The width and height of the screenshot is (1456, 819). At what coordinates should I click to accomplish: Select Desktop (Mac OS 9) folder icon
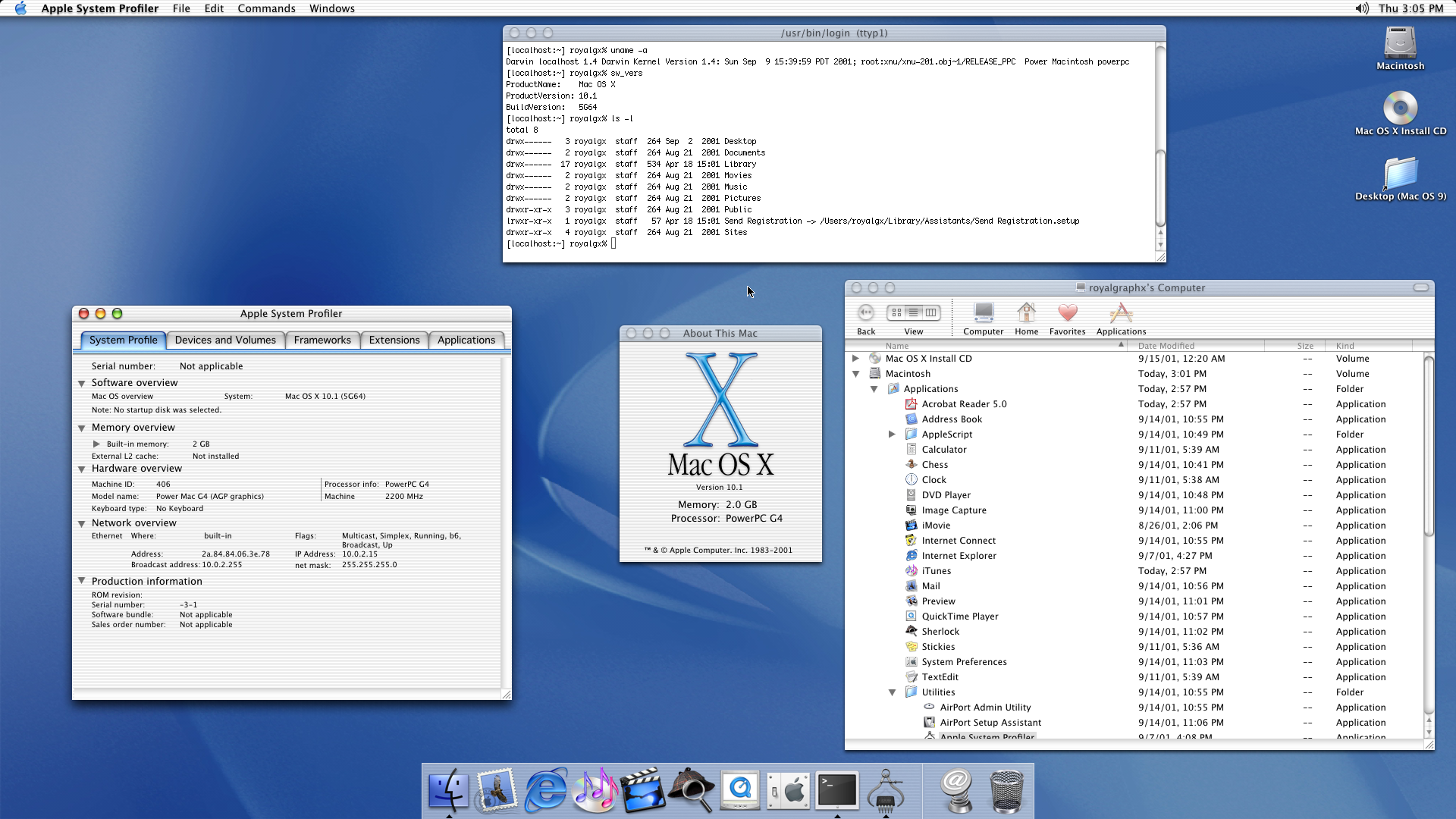click(1400, 179)
